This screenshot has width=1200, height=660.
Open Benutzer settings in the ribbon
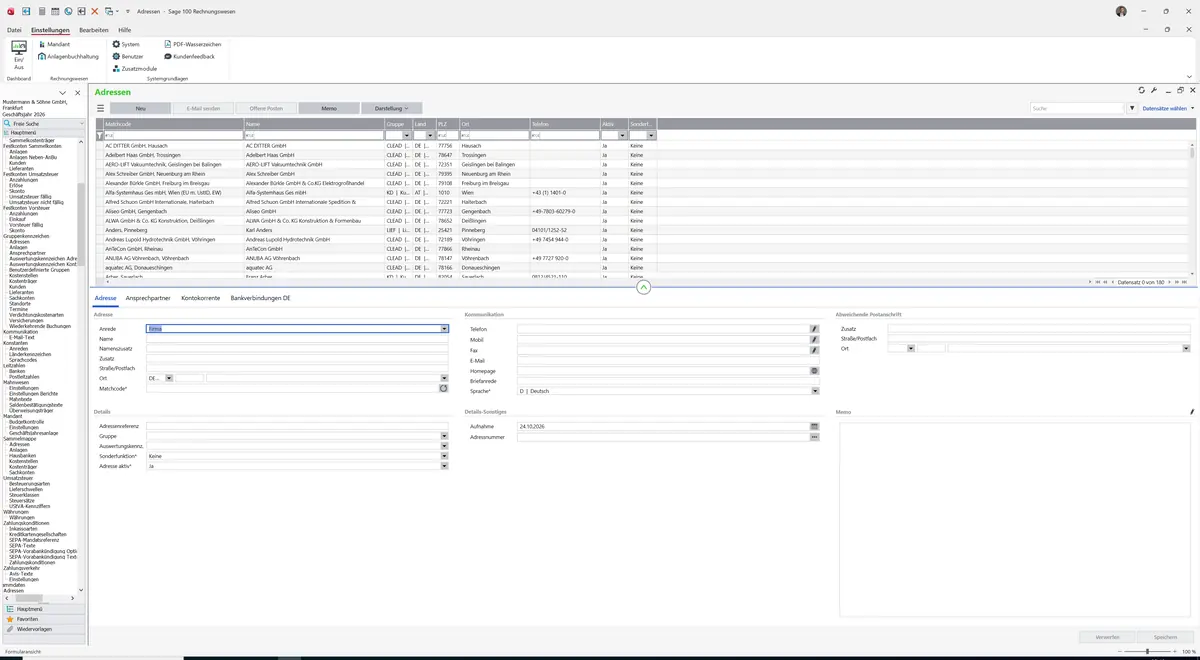tap(128, 57)
